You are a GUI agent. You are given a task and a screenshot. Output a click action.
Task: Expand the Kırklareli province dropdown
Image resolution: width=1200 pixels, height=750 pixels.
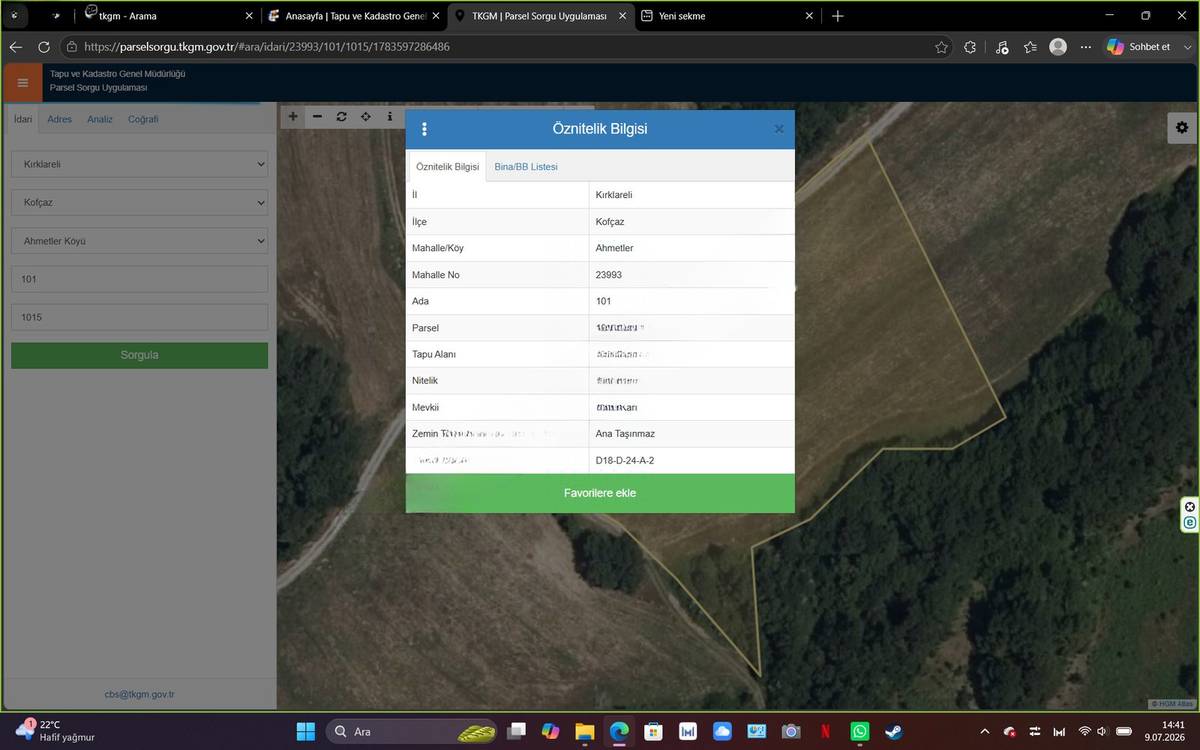click(140, 164)
